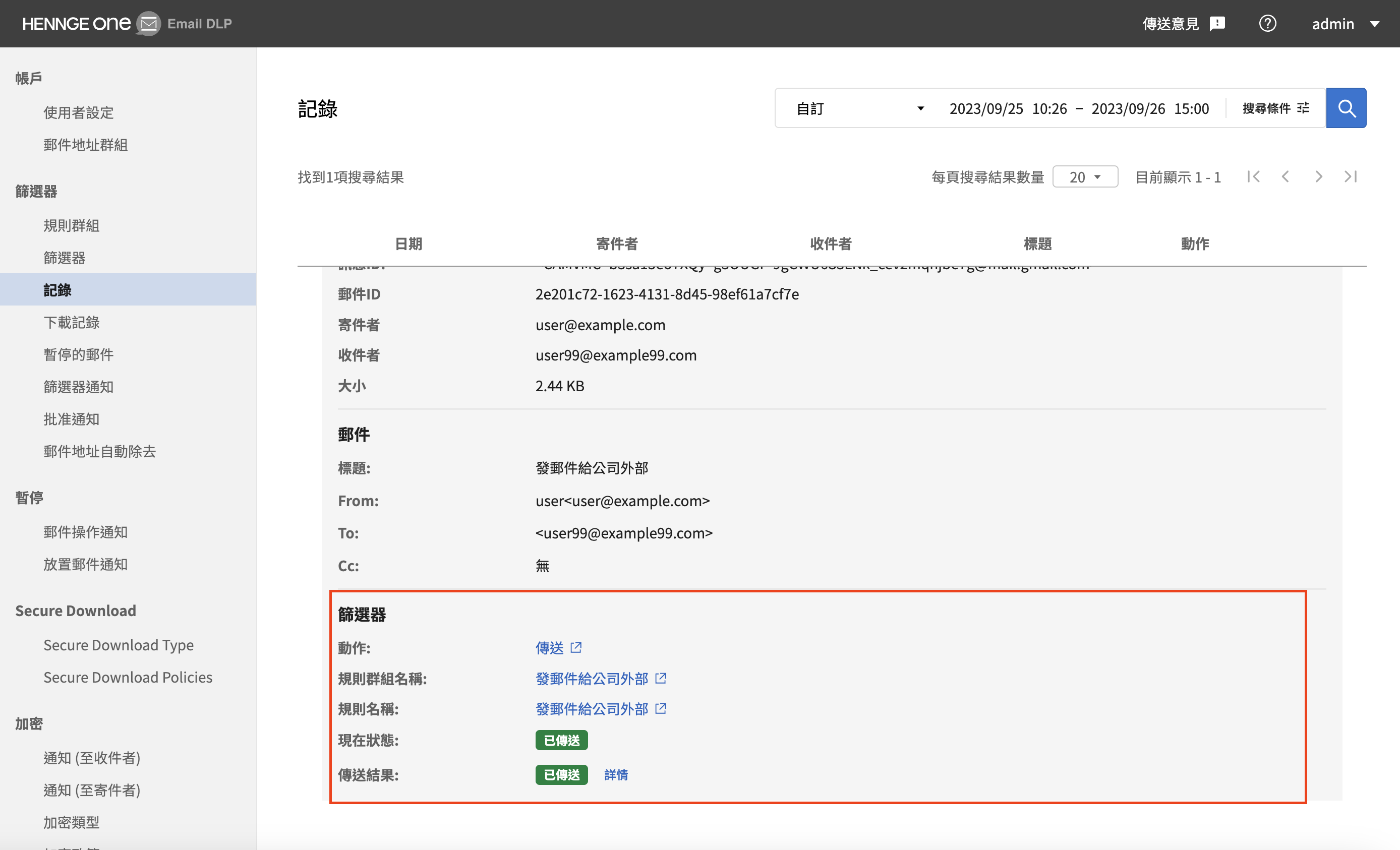Select 篩選器 menu item under 篩選器 section

tap(64, 258)
